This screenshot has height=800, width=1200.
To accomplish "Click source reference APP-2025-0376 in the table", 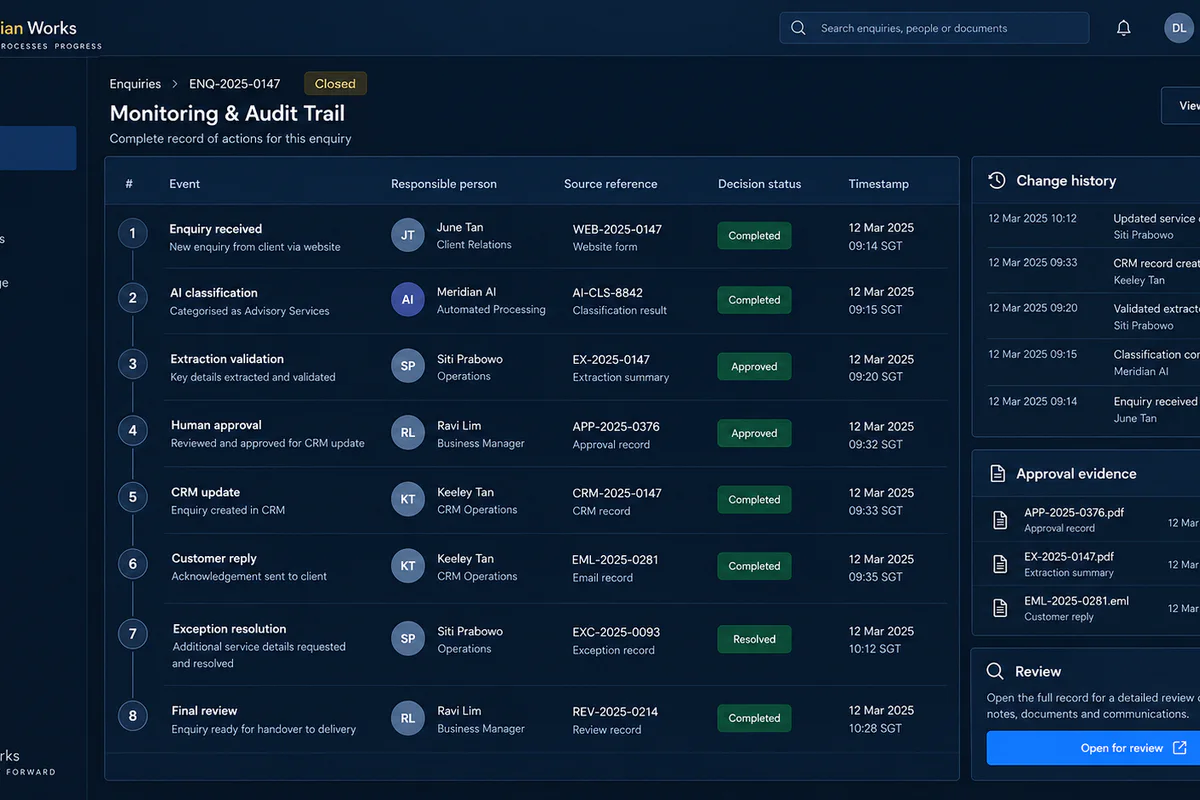I will [x=616, y=427].
